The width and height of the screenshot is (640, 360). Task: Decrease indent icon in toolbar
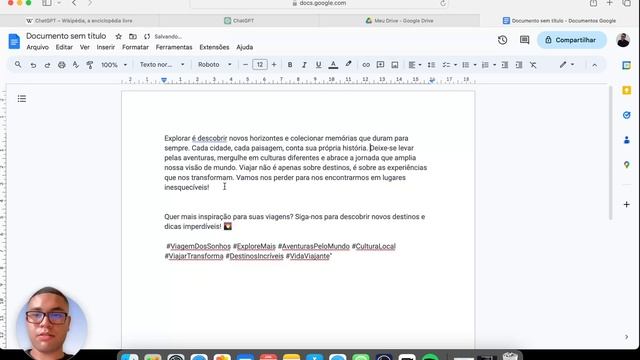click(x=505, y=65)
